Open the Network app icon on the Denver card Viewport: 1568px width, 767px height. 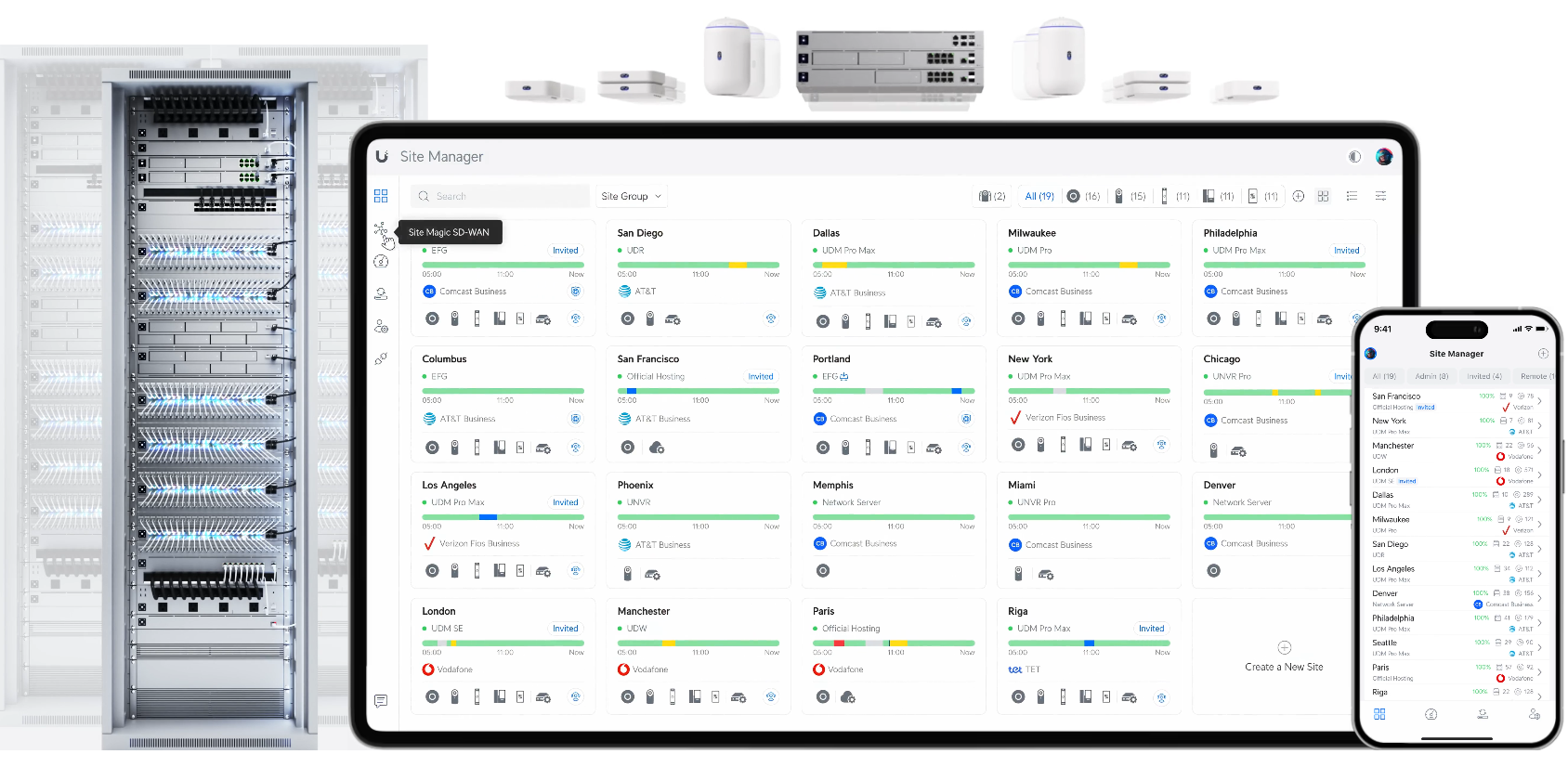[x=1214, y=571]
